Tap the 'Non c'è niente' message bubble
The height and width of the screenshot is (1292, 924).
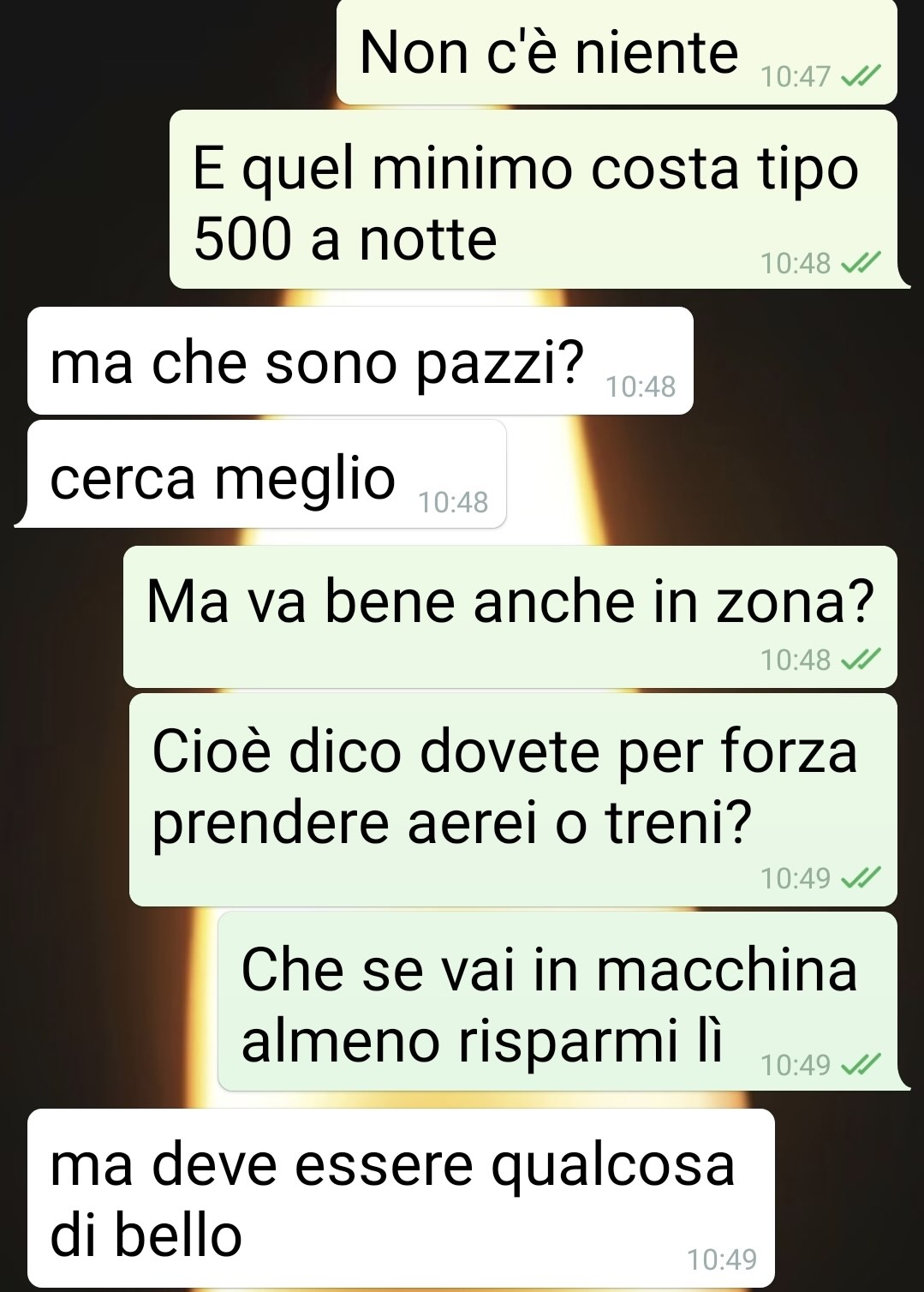pyautogui.click(x=617, y=52)
